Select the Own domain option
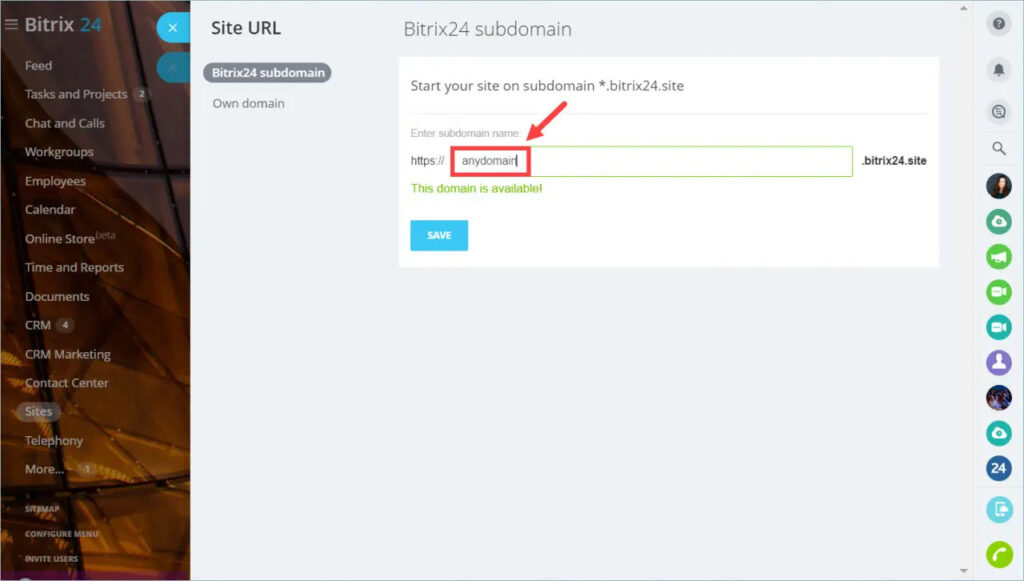This screenshot has width=1024, height=581. tap(248, 103)
